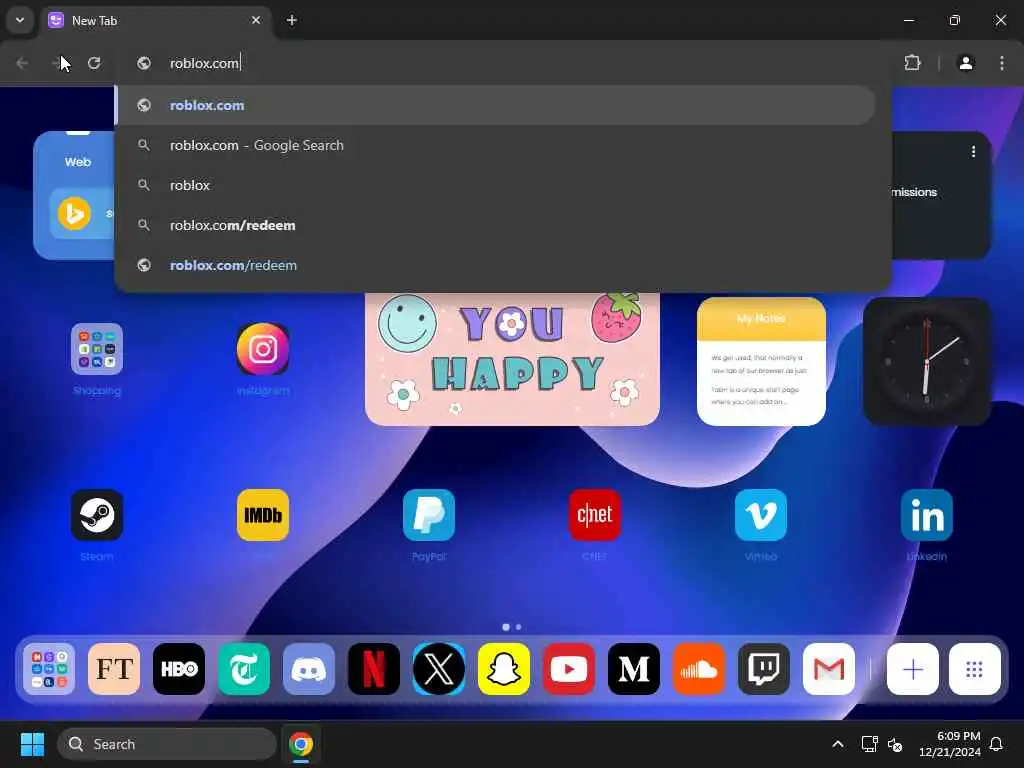Screen dimensions: 1024x768
Task: Switch to the second page dot
Action: point(519,627)
